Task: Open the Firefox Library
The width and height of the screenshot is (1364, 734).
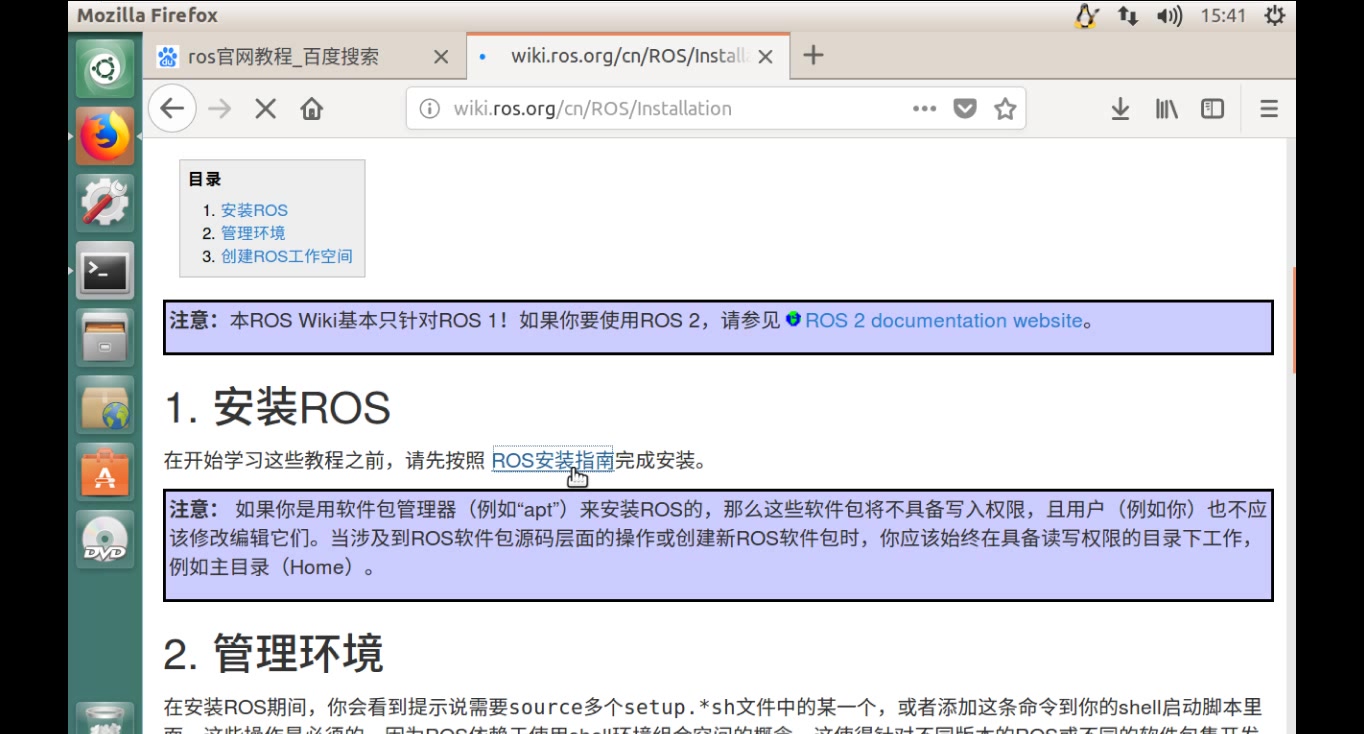Action: (x=1165, y=108)
